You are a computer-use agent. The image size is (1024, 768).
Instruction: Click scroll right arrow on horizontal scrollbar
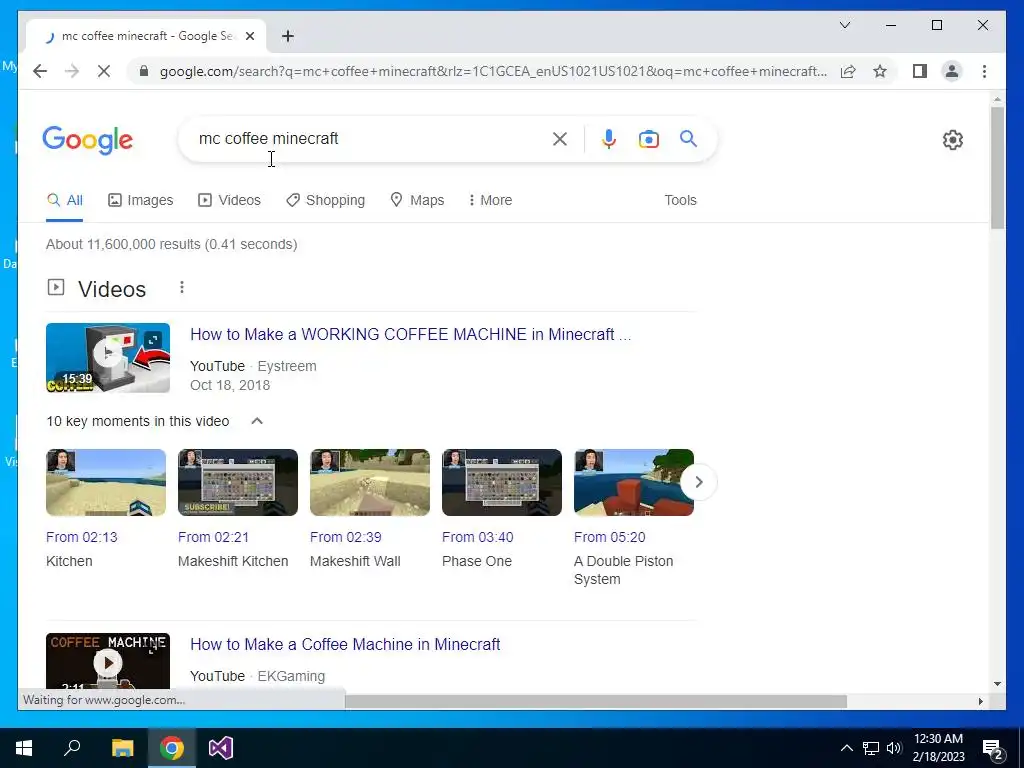click(980, 701)
